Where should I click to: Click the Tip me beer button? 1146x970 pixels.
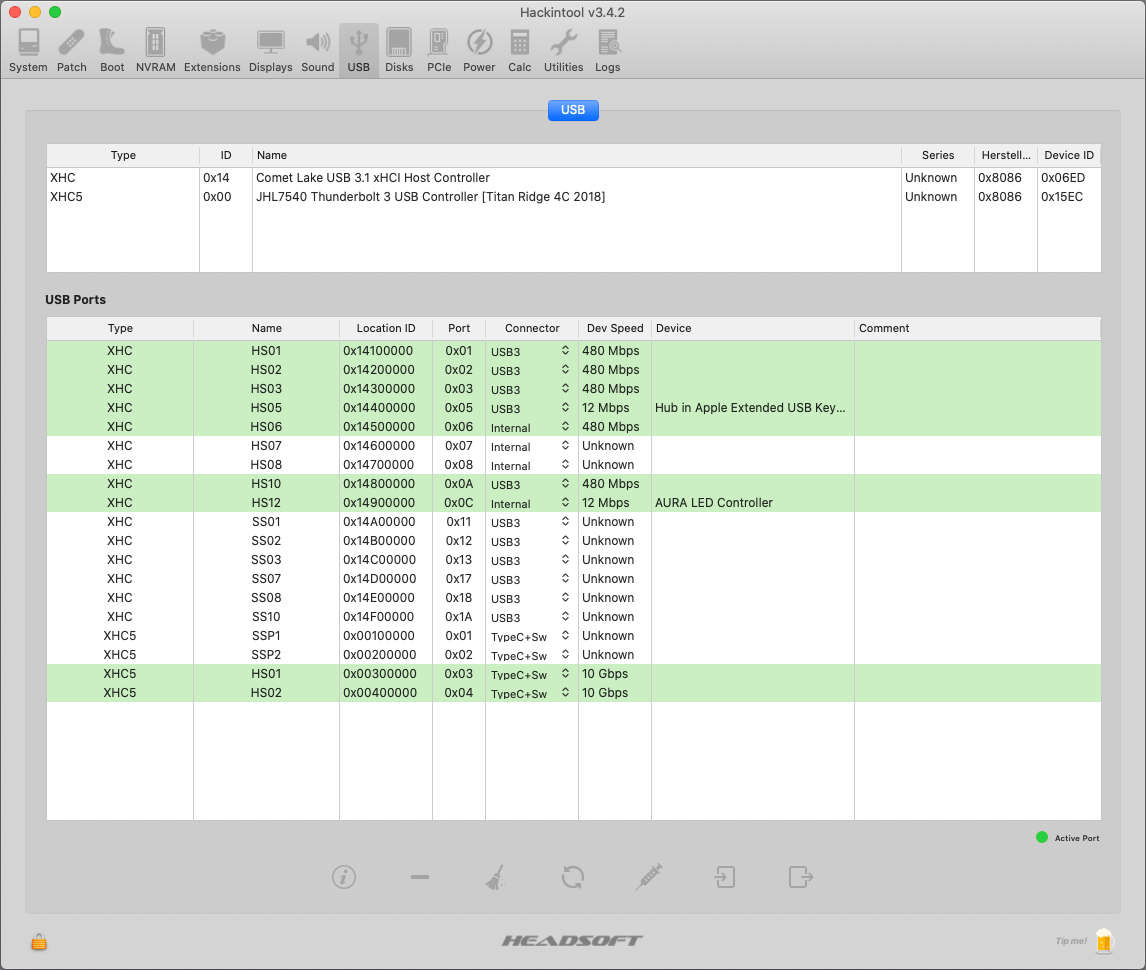coord(1103,940)
